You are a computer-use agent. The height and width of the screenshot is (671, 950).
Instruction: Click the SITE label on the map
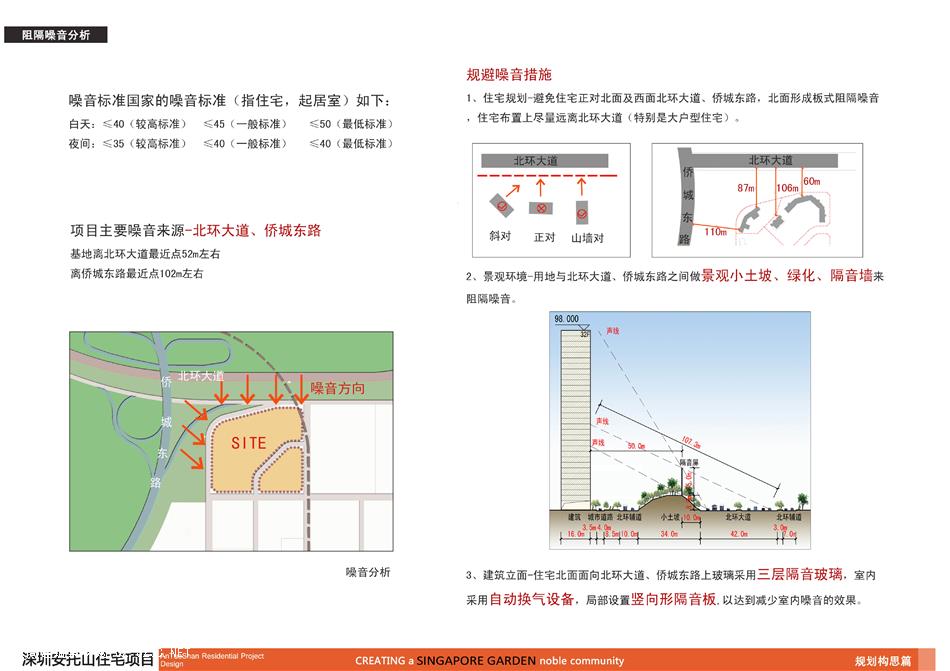click(x=248, y=443)
